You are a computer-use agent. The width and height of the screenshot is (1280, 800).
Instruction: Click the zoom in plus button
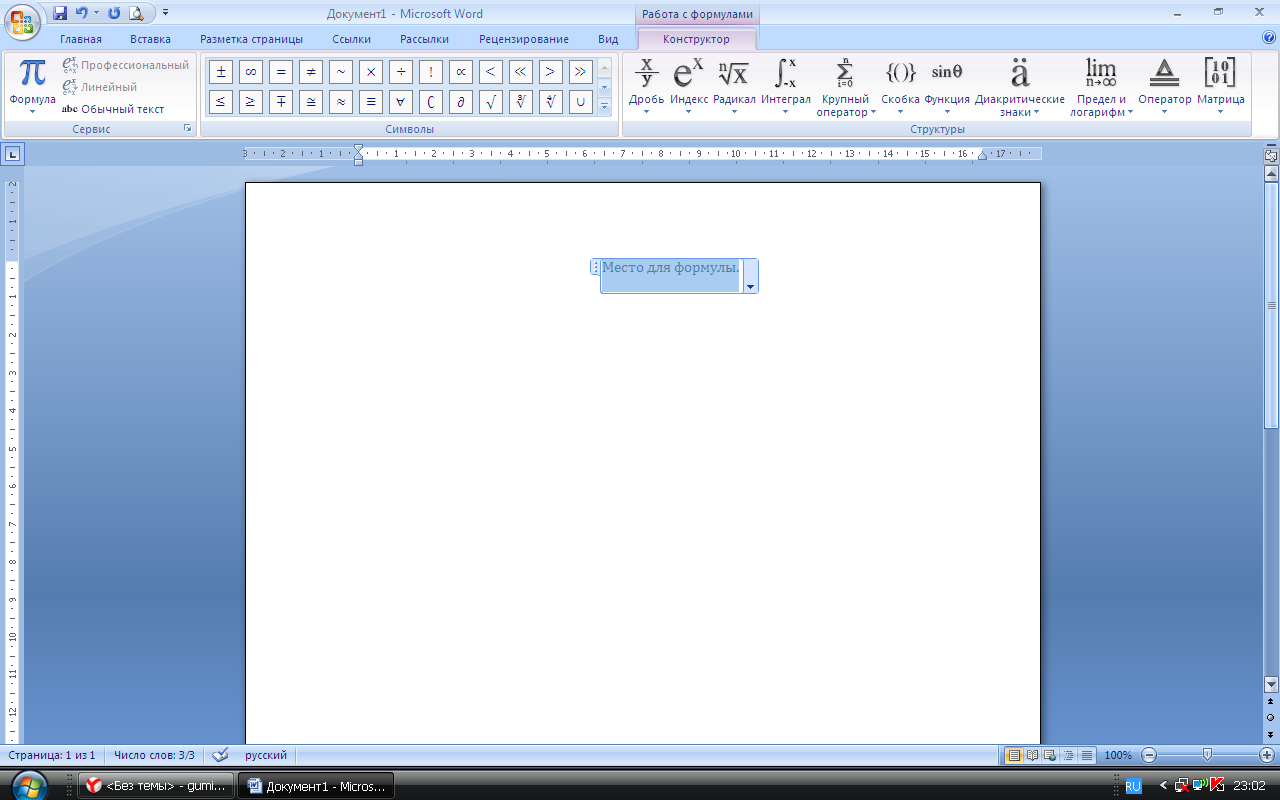pyautogui.click(x=1267, y=755)
